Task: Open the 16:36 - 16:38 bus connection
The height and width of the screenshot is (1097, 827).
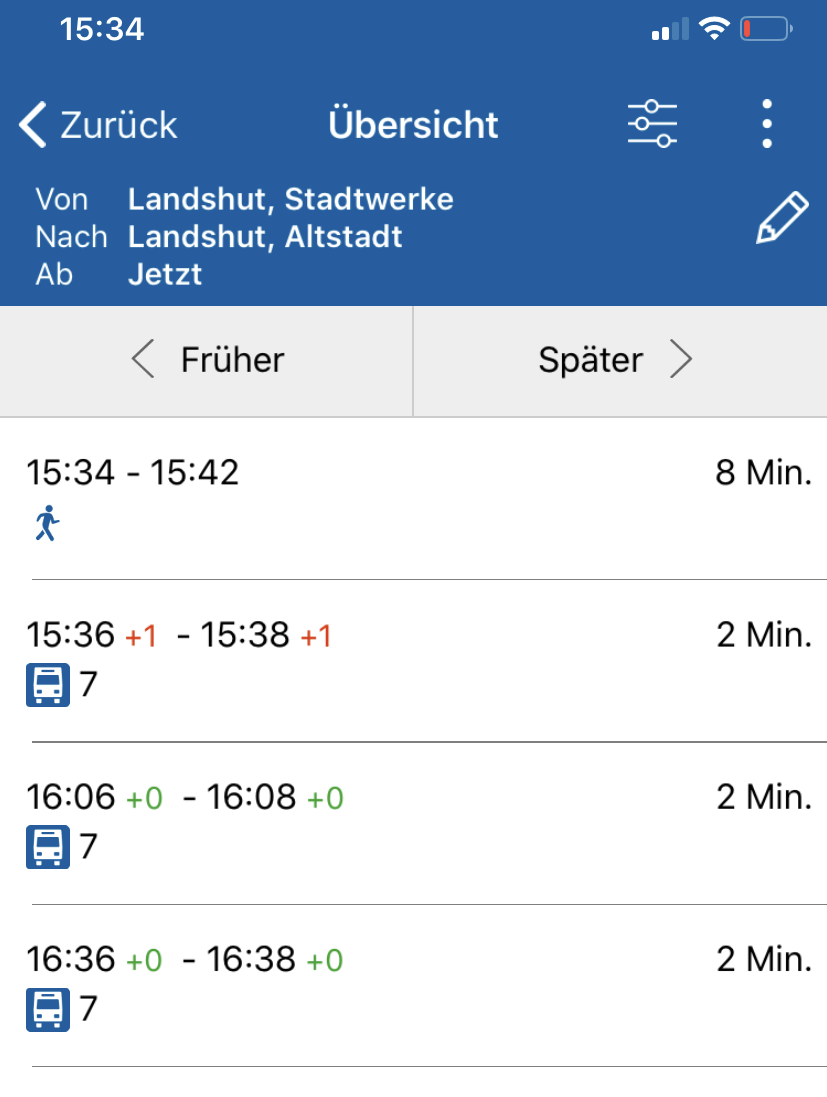Action: [413, 984]
